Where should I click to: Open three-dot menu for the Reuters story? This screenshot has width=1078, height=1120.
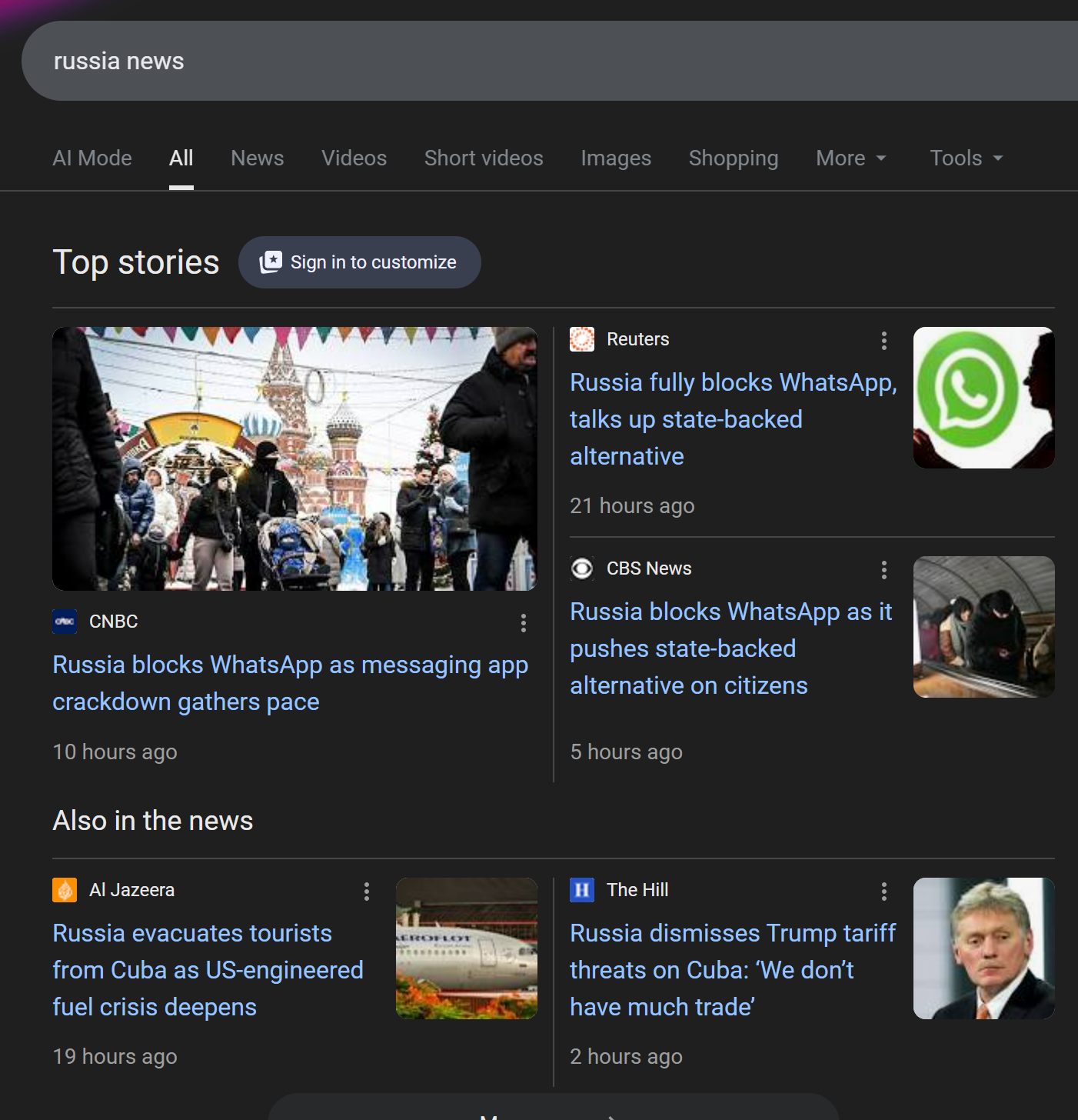coord(884,341)
